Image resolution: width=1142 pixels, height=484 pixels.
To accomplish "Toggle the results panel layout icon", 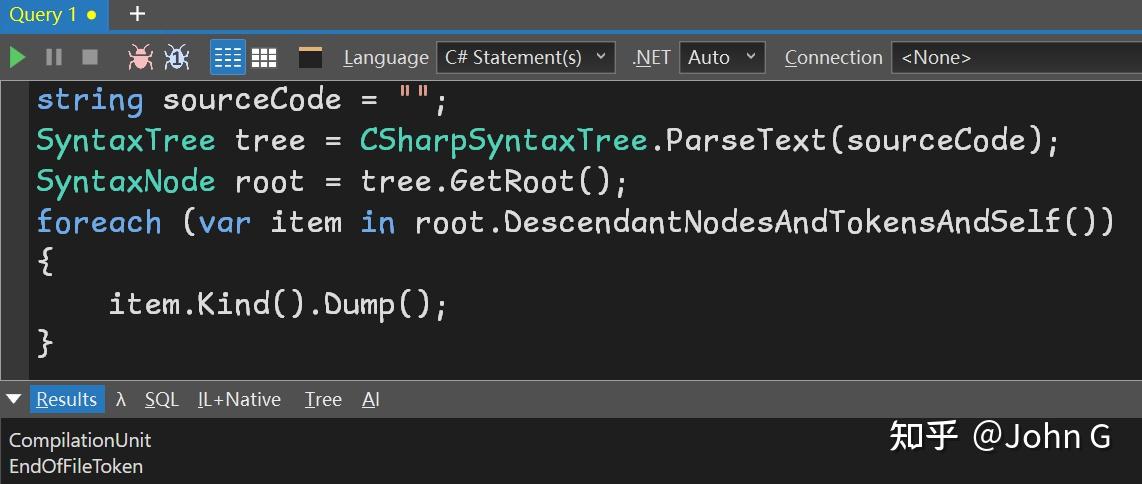I will (x=310, y=57).
